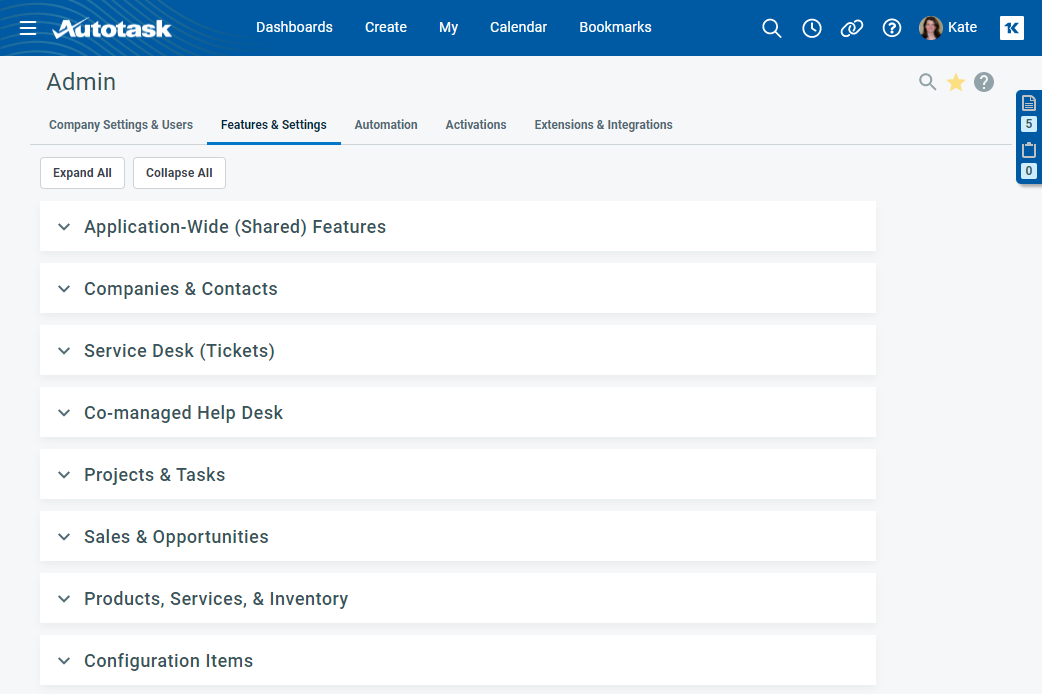Viewport: 1042px width, 694px height.
Task: Open the Create menu
Action: (385, 27)
